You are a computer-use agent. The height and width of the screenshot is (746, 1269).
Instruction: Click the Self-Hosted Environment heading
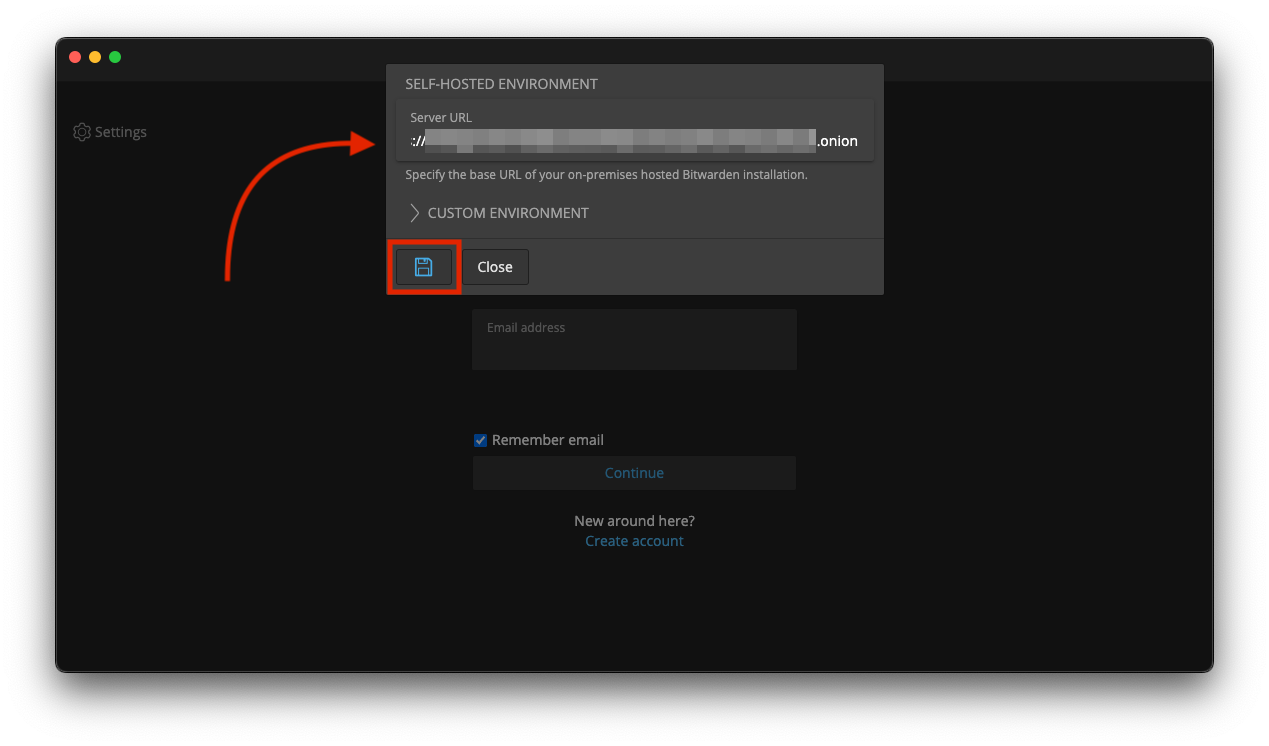501,84
